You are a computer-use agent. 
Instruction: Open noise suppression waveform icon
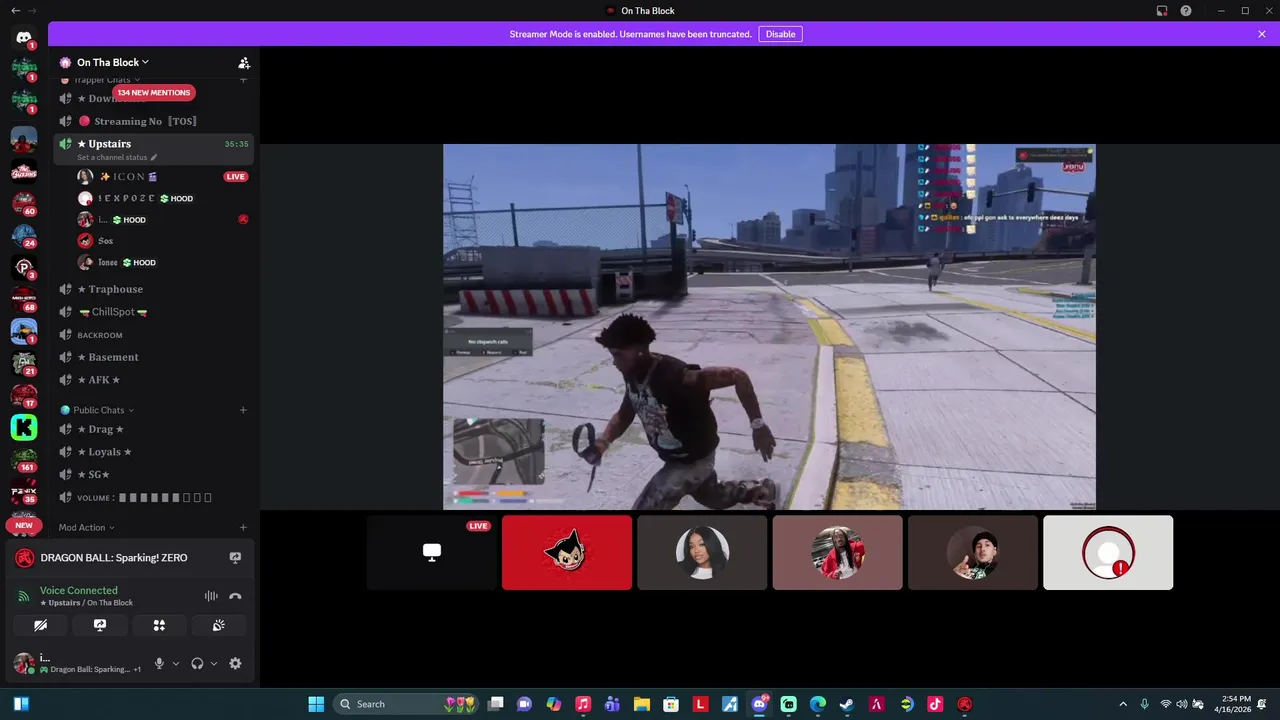tap(211, 596)
